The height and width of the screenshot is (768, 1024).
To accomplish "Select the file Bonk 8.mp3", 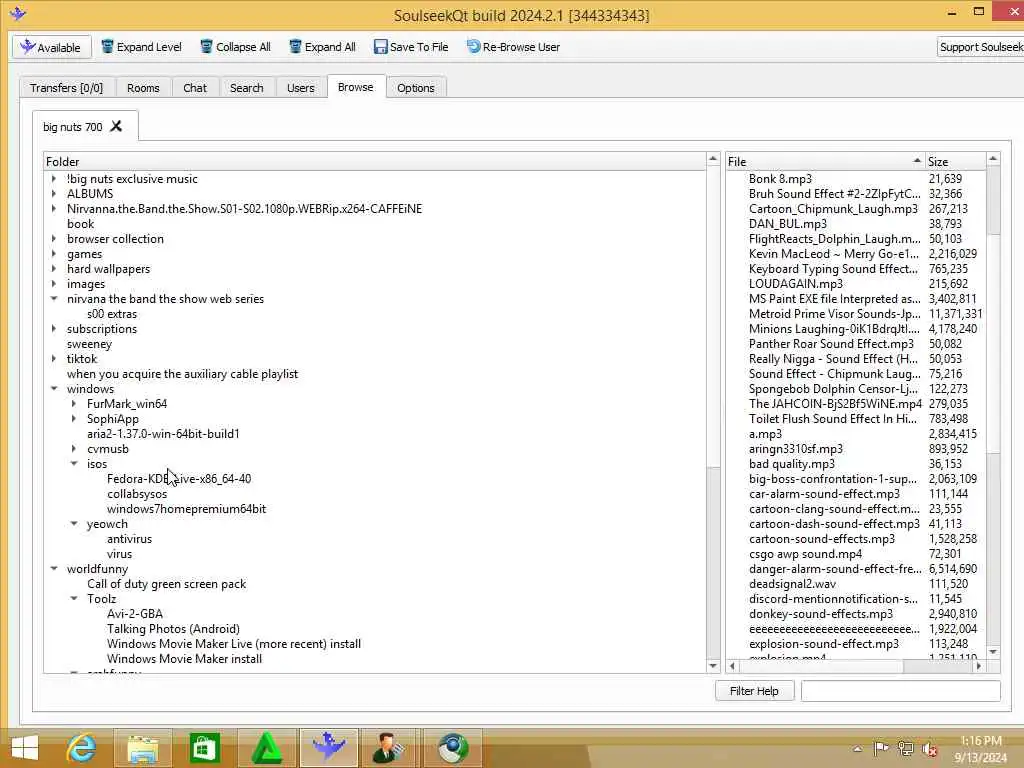I will pos(780,179).
